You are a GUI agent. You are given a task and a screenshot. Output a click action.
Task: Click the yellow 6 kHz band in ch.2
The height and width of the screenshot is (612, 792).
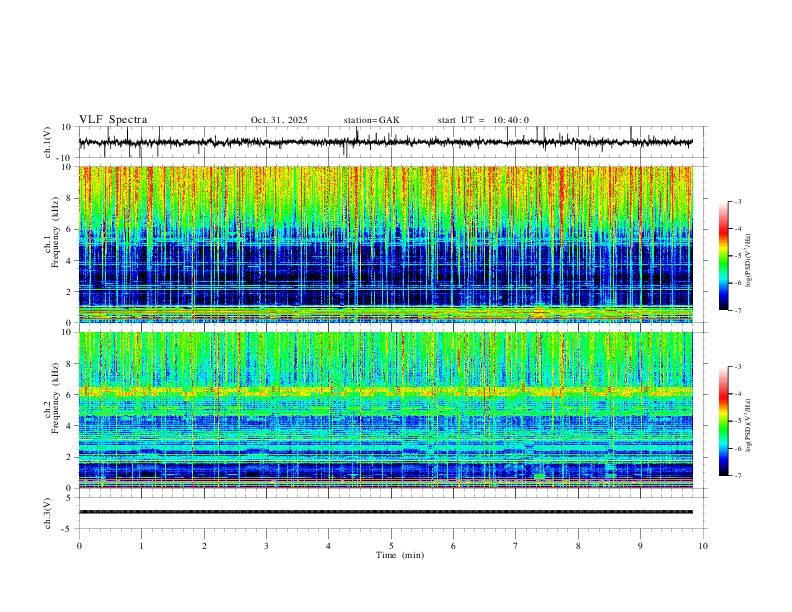[x=386, y=391]
